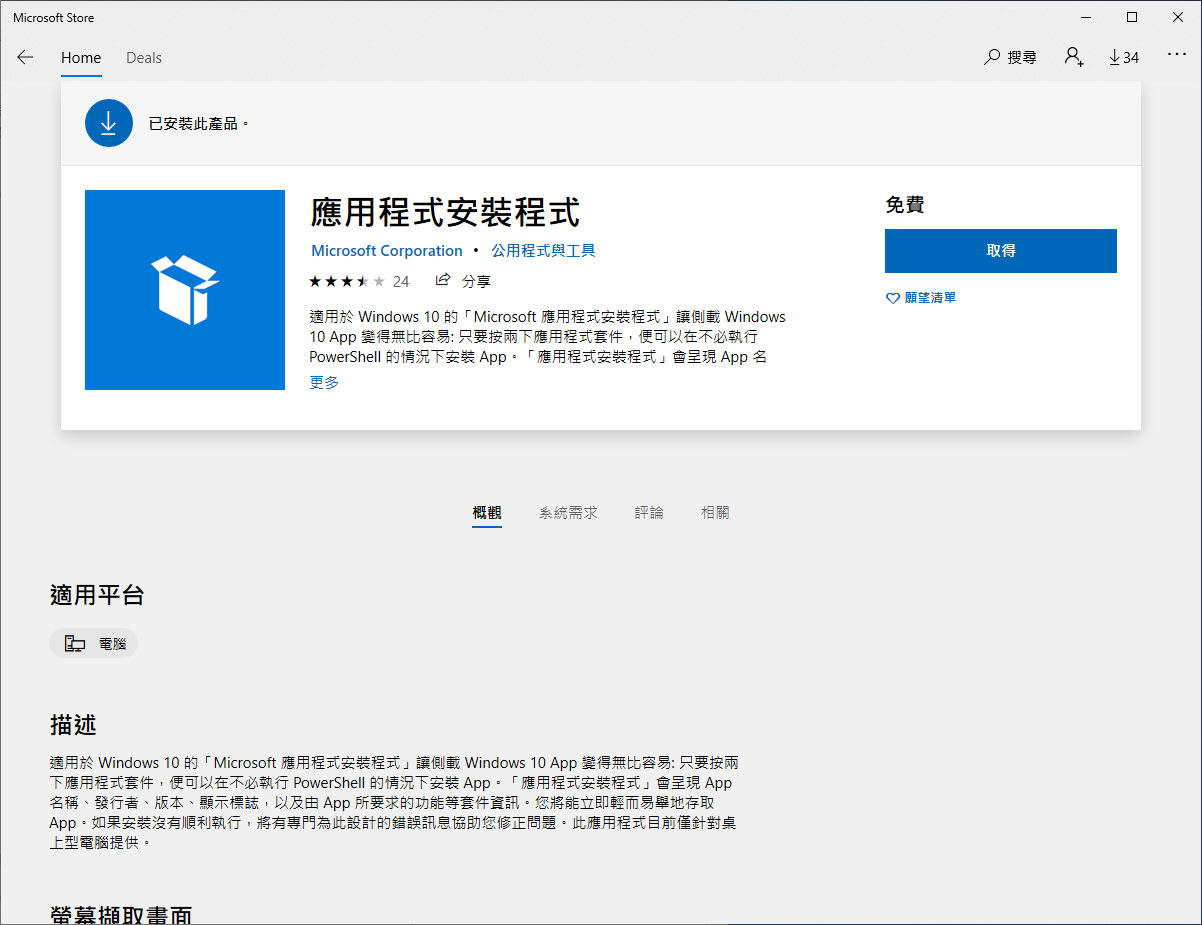
Task: Click the 應用程式安裝程式 app title
Action: pos(445,212)
